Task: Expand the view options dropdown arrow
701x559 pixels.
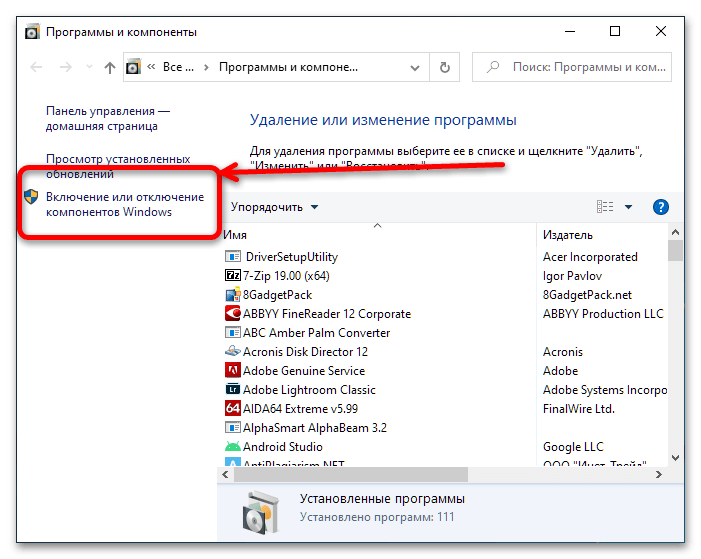Action: tap(628, 207)
